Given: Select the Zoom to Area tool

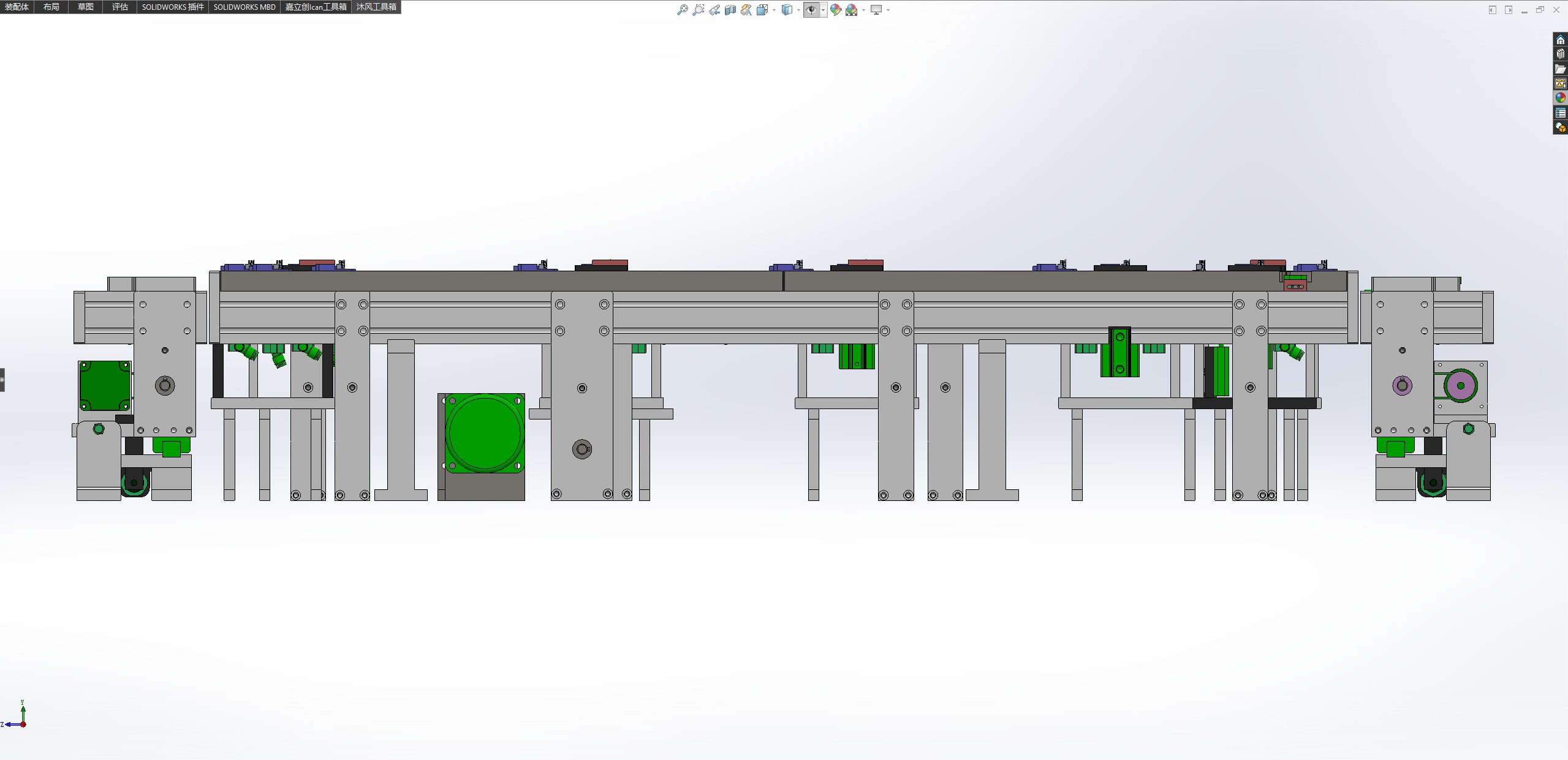Looking at the screenshot, I should point(698,10).
